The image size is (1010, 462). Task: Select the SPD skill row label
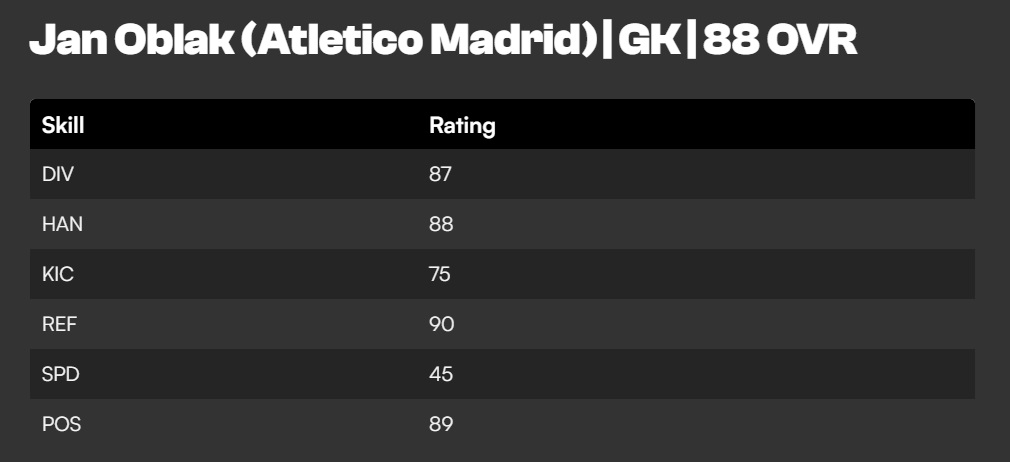point(61,374)
